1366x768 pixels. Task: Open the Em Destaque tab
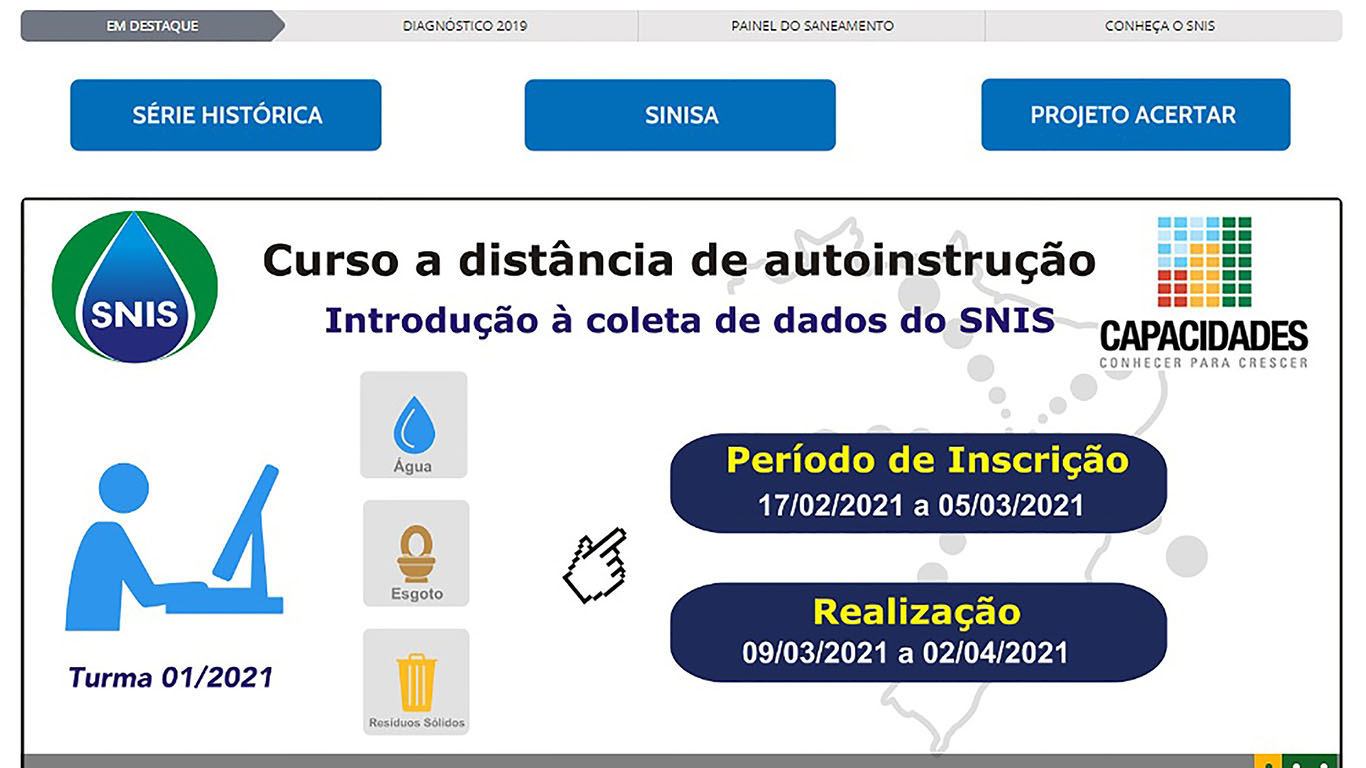point(152,26)
